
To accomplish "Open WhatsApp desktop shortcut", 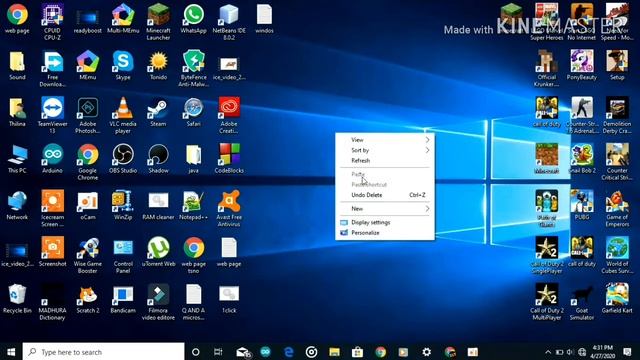I will (193, 19).
